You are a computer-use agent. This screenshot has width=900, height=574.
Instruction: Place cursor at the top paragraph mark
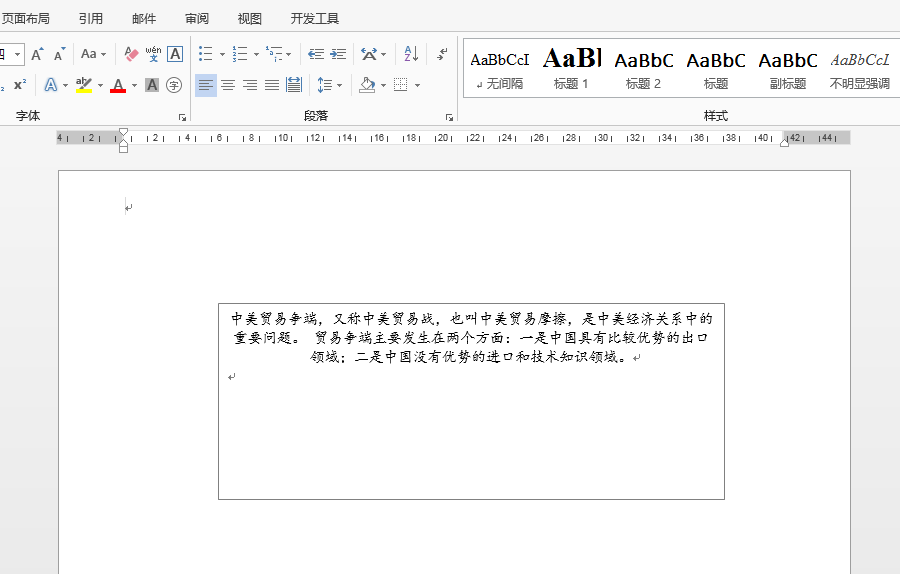129,208
